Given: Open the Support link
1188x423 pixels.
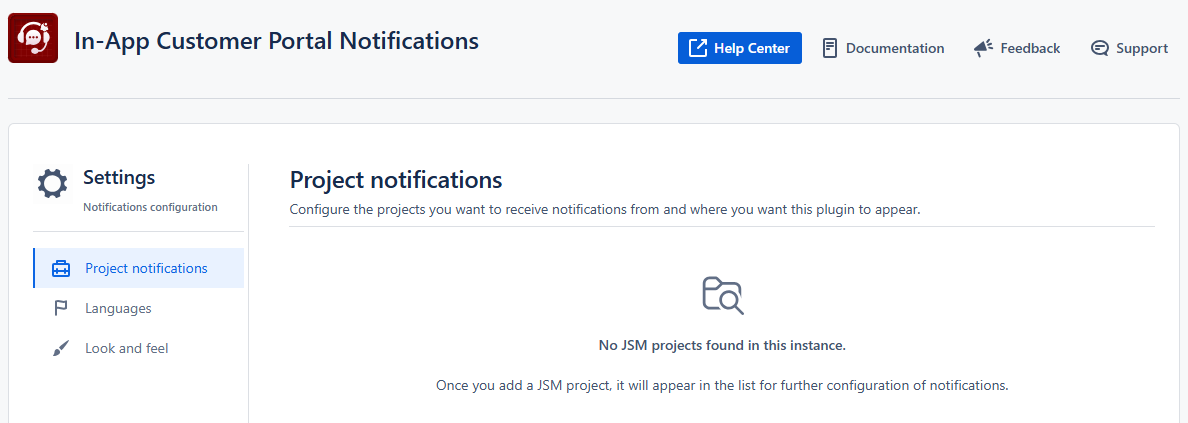Looking at the screenshot, I should click(x=1130, y=49).
